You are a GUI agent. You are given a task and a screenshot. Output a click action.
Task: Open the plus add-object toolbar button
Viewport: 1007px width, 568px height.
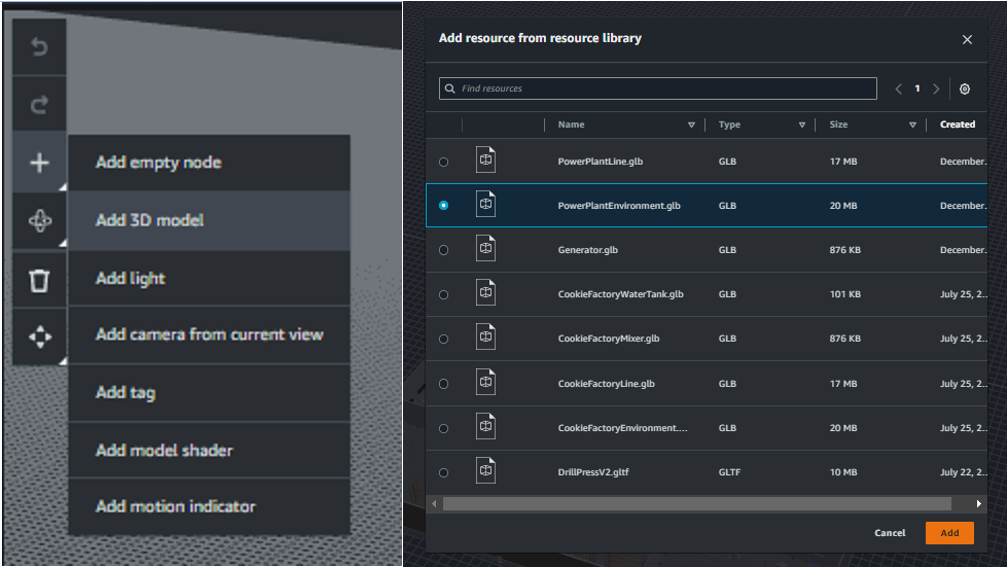tap(39, 163)
